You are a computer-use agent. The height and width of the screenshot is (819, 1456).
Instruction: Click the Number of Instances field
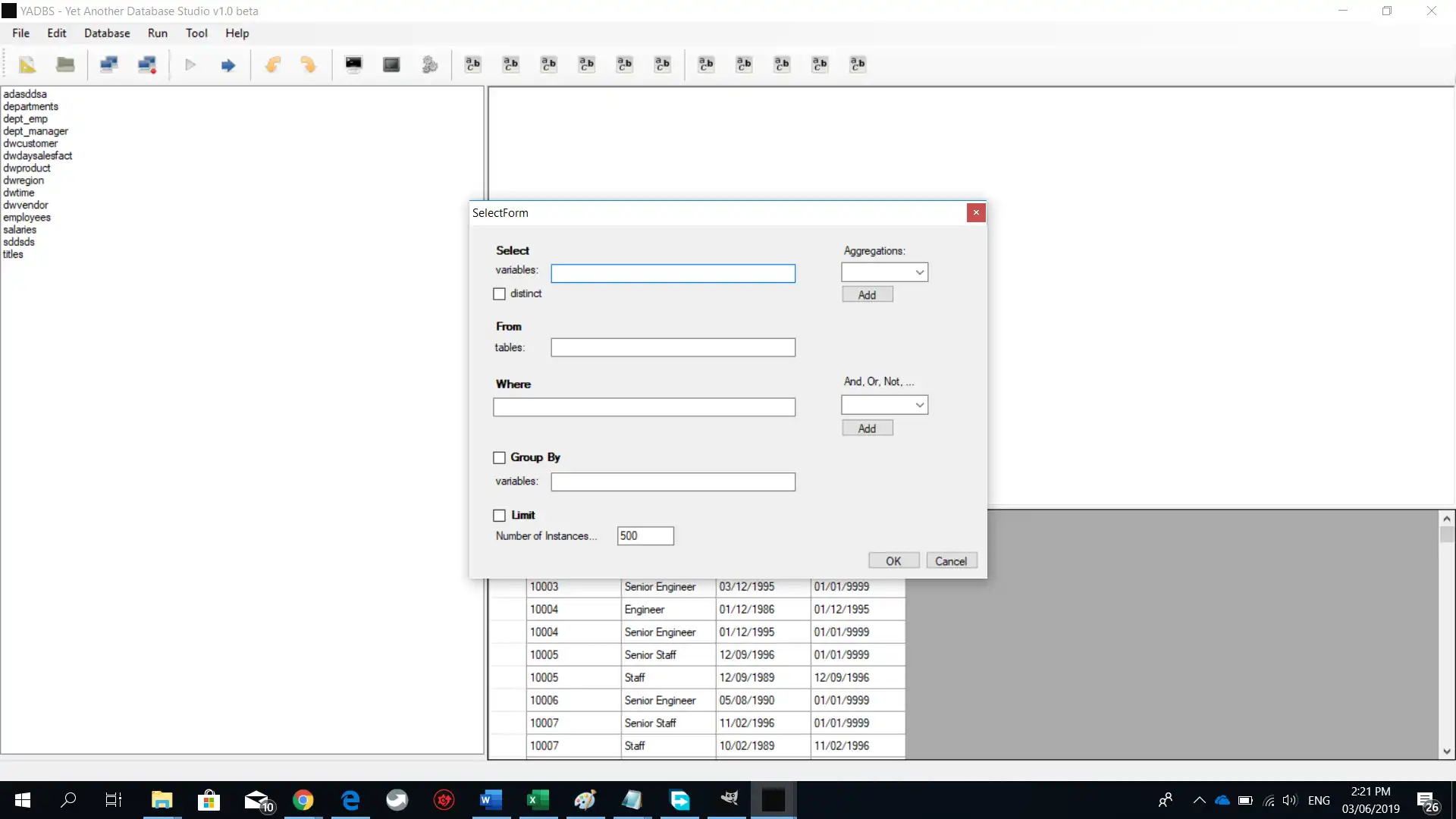click(x=645, y=536)
